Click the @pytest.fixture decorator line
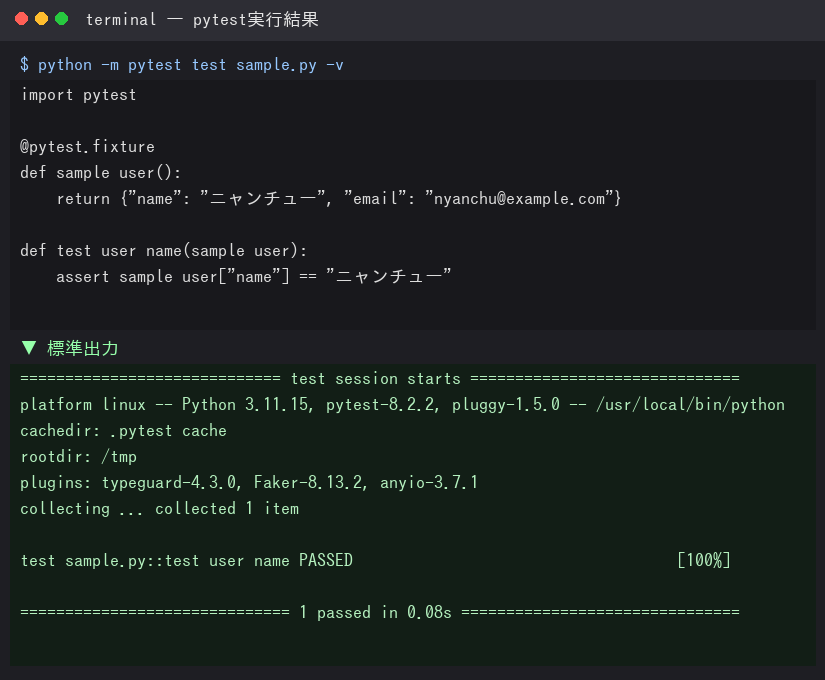The width and height of the screenshot is (825, 680). click(x=87, y=146)
